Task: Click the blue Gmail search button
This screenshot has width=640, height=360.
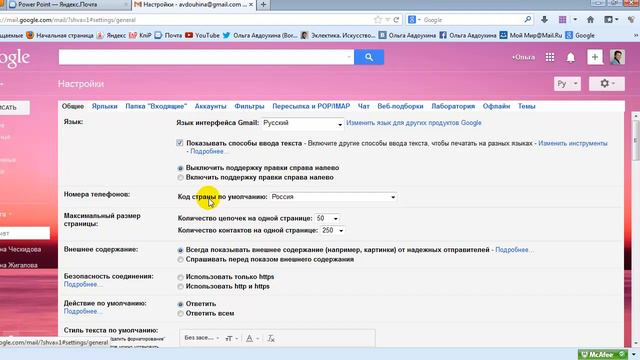Action: 369,57
